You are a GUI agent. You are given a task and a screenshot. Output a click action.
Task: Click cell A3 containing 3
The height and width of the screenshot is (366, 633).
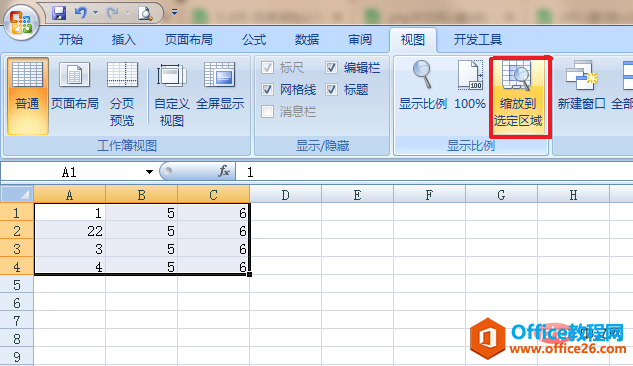coord(70,248)
